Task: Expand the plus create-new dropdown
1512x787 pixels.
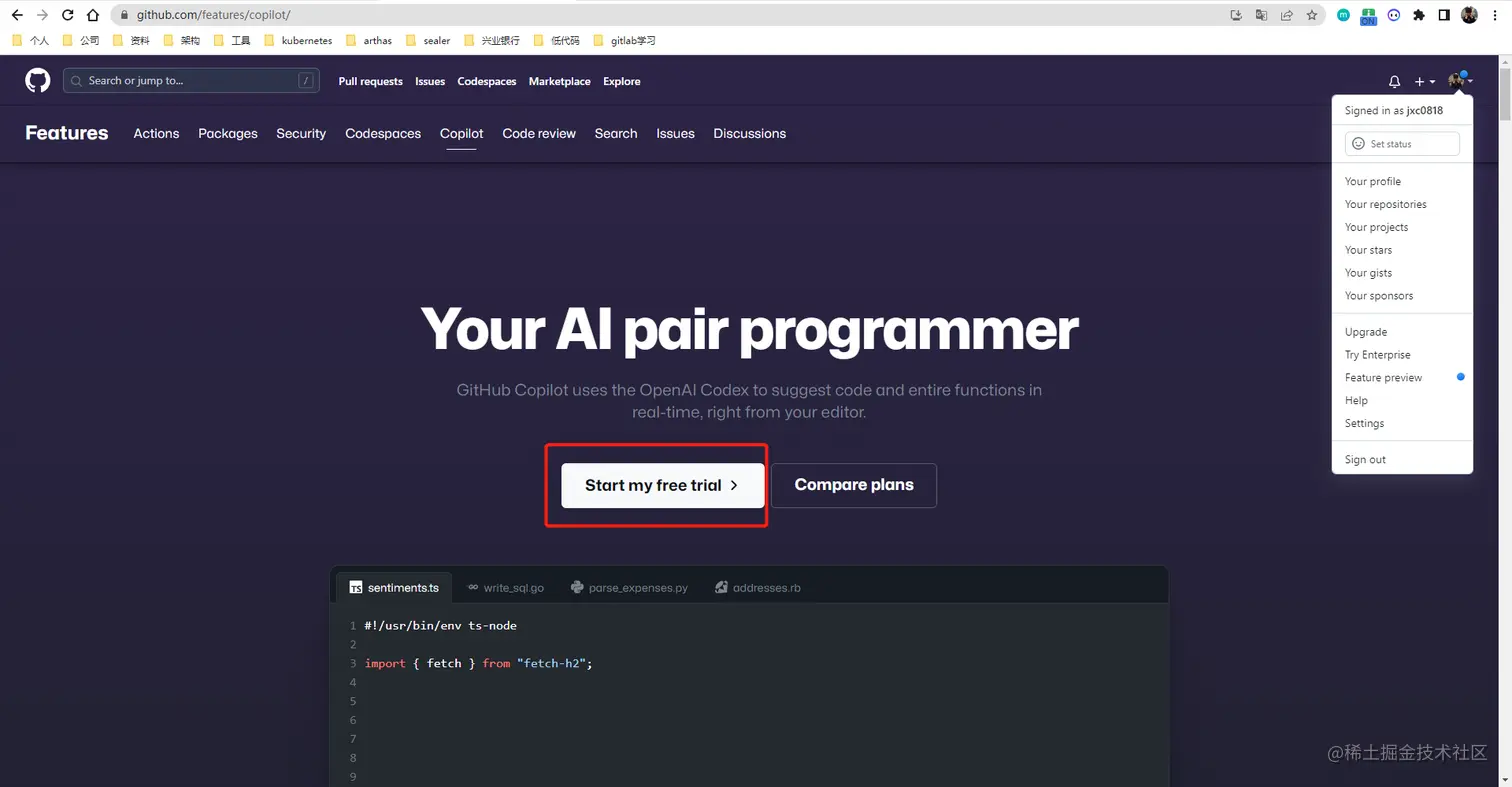Action: tap(1425, 82)
